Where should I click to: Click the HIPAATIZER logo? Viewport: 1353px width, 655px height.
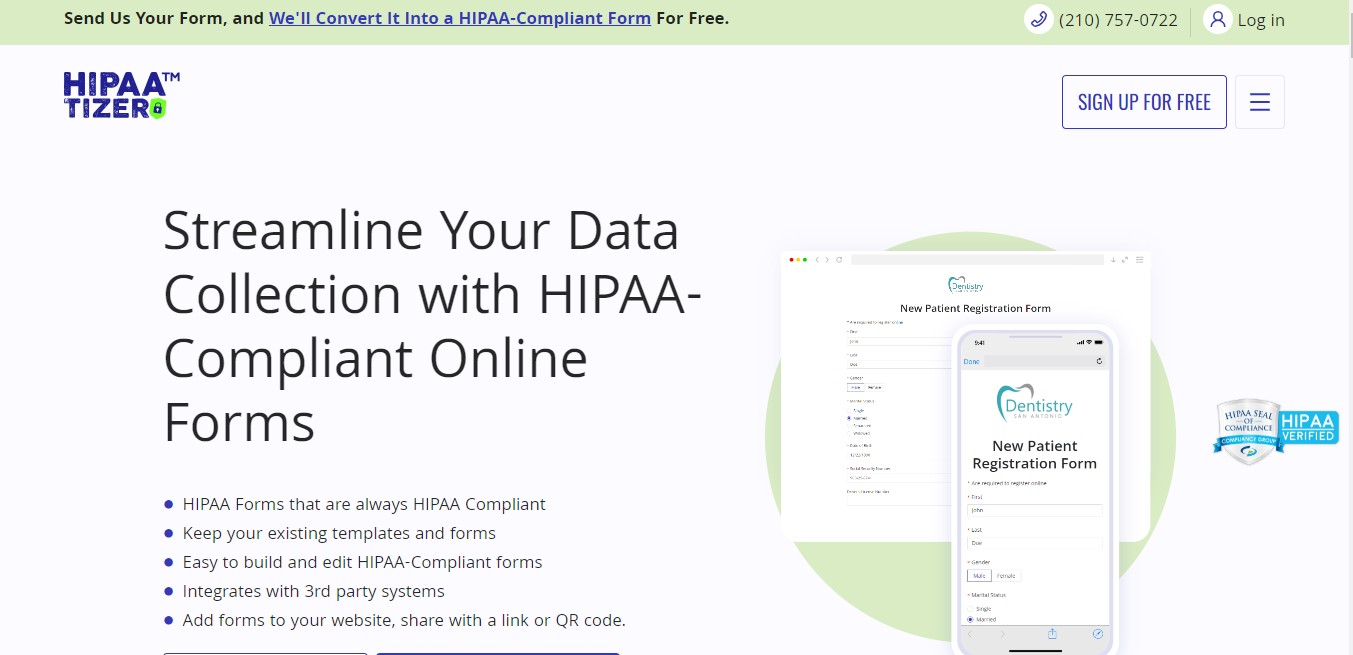coord(121,96)
